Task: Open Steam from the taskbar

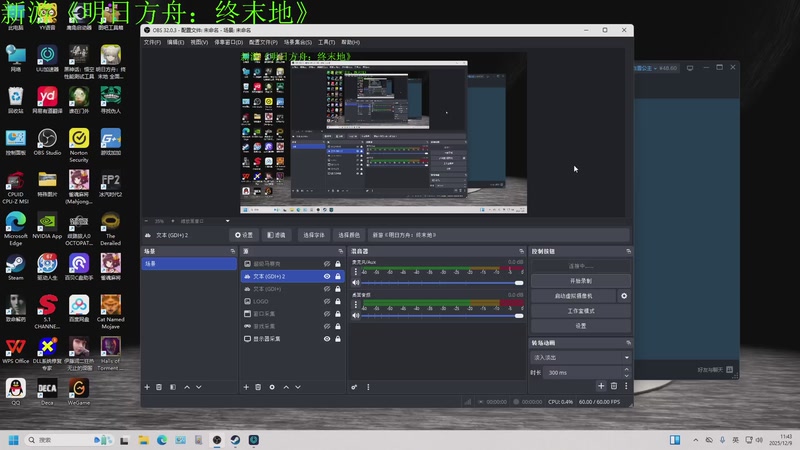Action: point(235,440)
